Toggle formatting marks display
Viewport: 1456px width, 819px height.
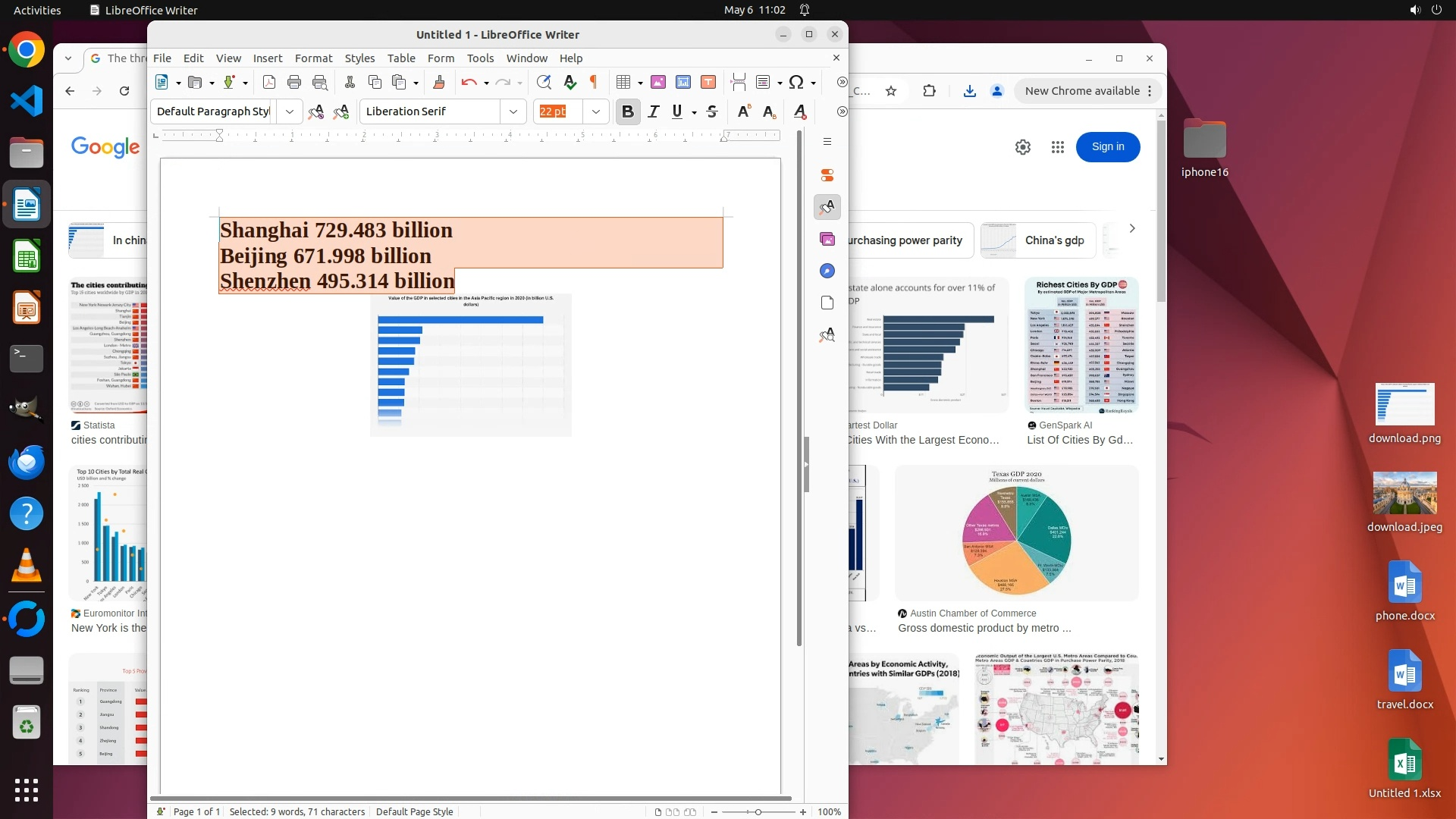[594, 82]
